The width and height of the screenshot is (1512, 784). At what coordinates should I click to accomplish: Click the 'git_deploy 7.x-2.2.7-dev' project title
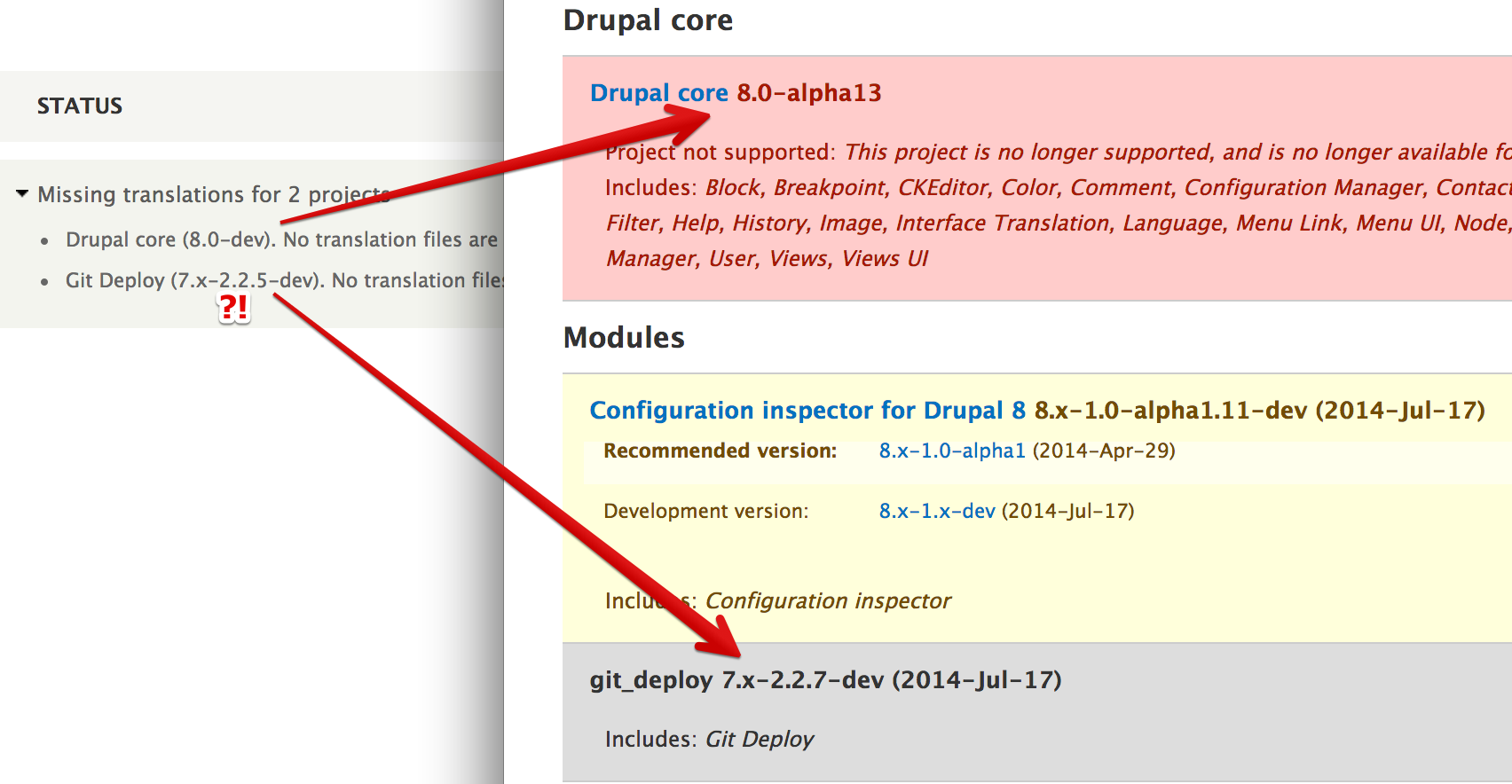(x=825, y=680)
